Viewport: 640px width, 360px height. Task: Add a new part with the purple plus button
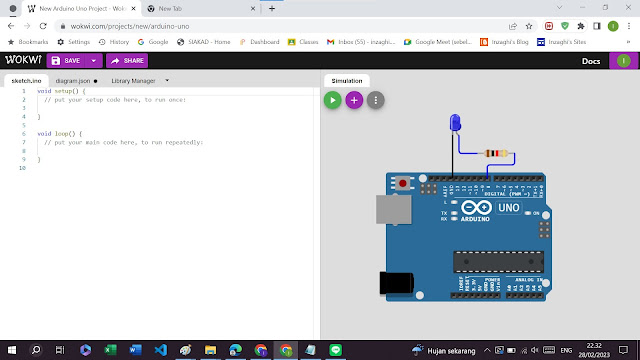(x=354, y=100)
